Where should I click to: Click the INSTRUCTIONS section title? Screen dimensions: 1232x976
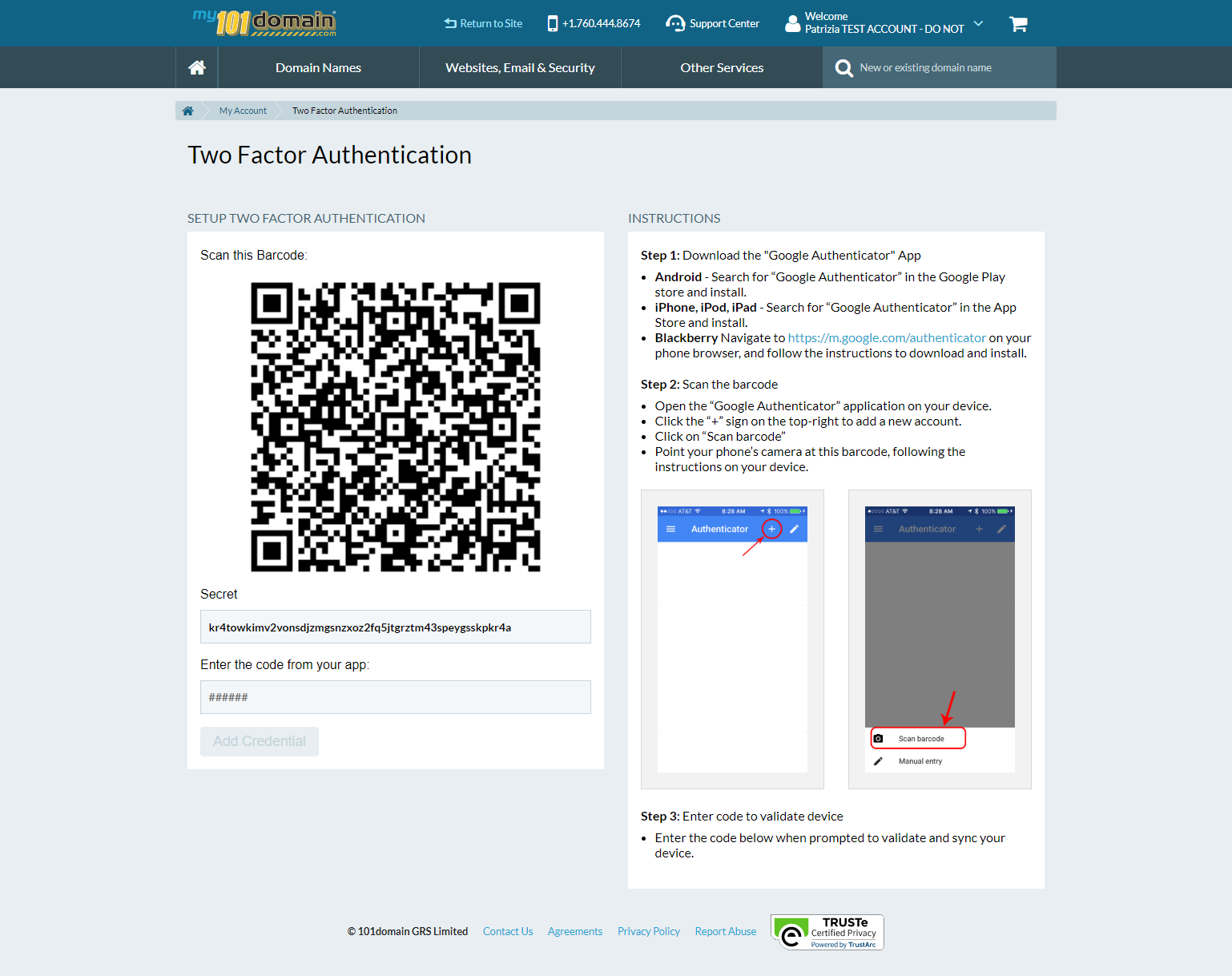click(674, 218)
